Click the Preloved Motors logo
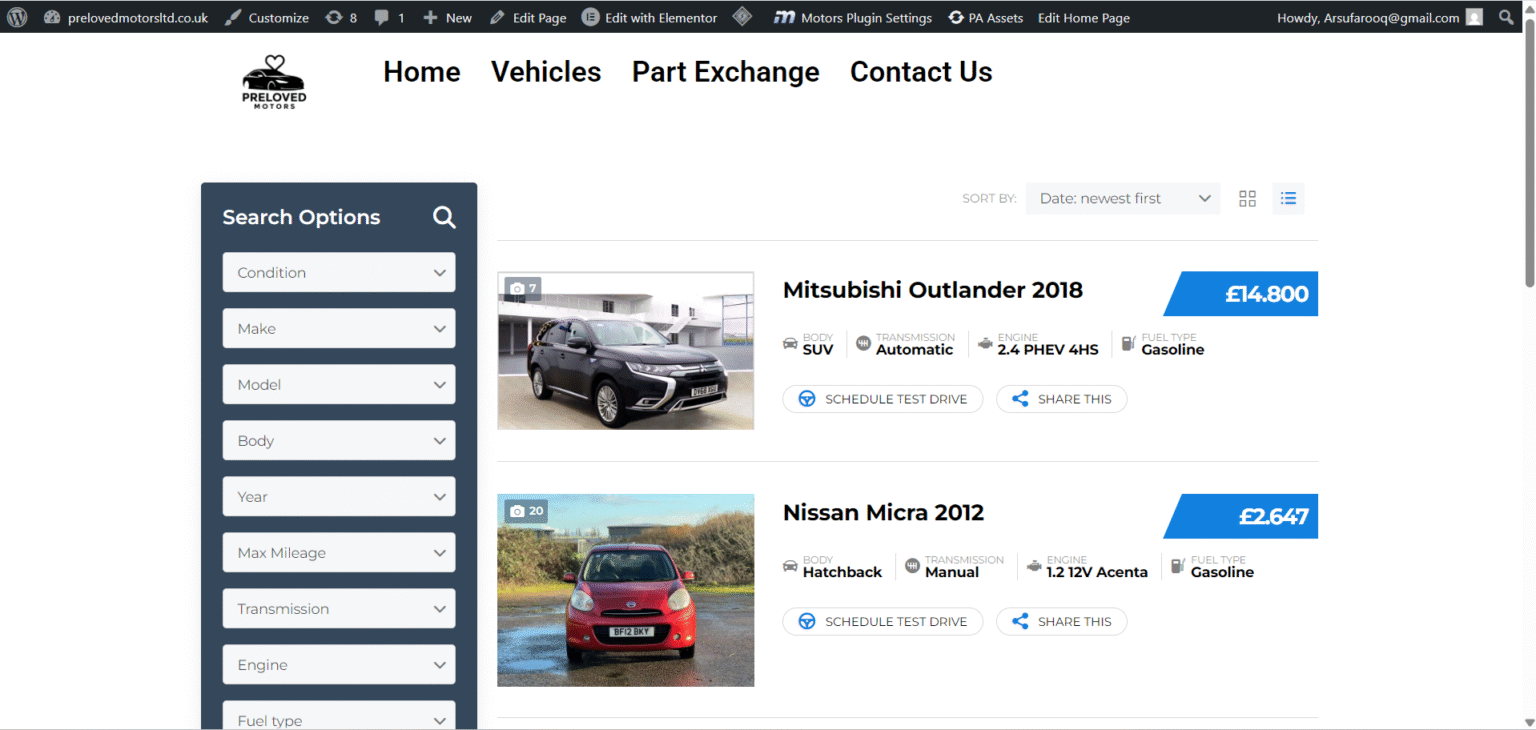This screenshot has width=1536, height=730. point(272,81)
